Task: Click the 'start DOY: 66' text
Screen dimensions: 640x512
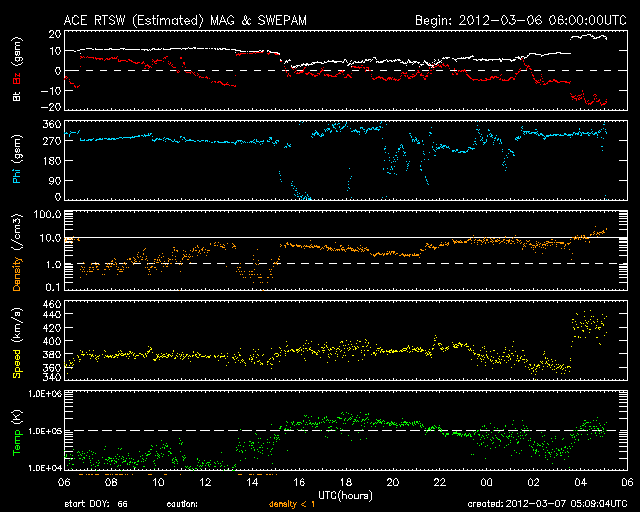Action: (x=96, y=504)
